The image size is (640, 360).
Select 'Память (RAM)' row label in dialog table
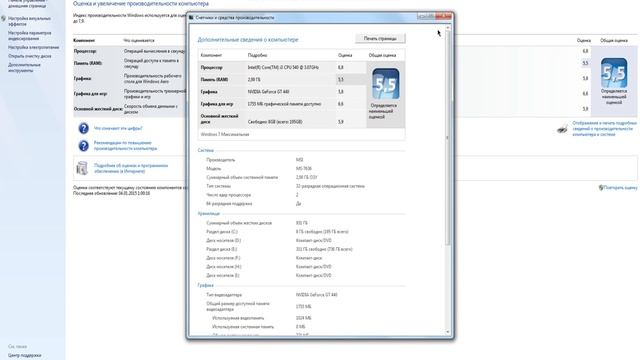pos(214,80)
